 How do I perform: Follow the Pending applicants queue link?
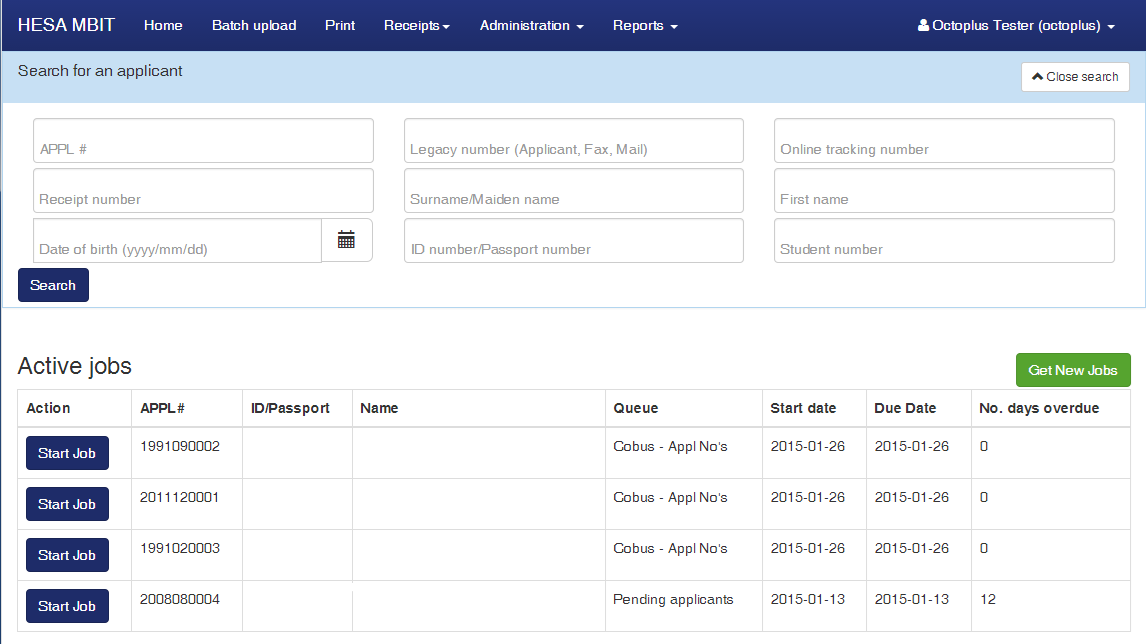672,599
